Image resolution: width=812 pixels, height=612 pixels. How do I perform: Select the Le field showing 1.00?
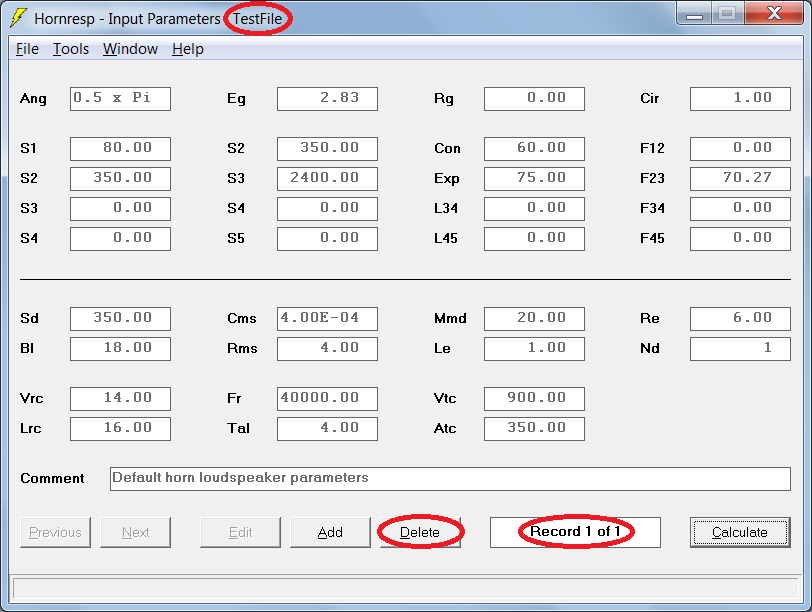(534, 348)
